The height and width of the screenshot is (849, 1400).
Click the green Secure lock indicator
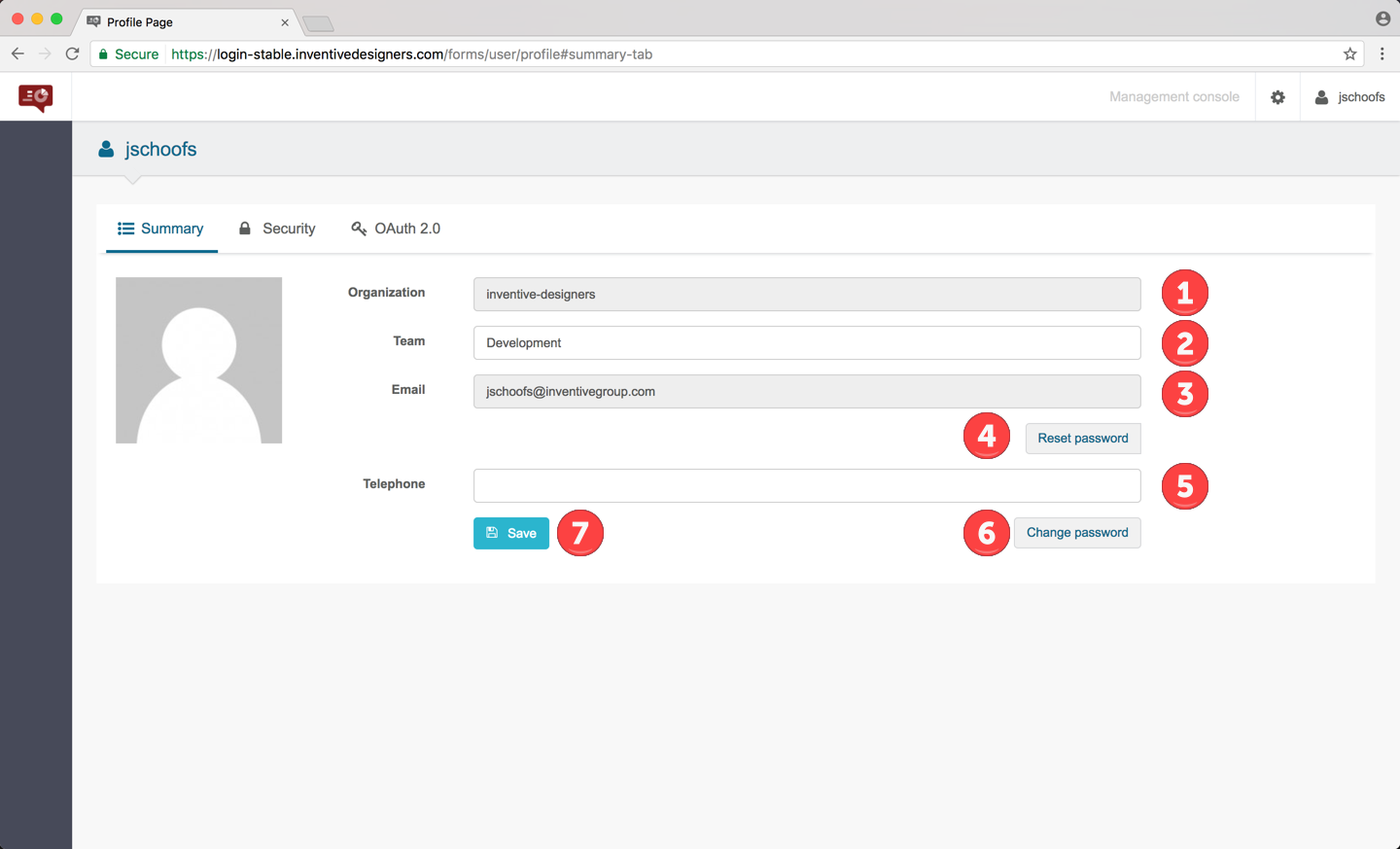pyautogui.click(x=128, y=54)
